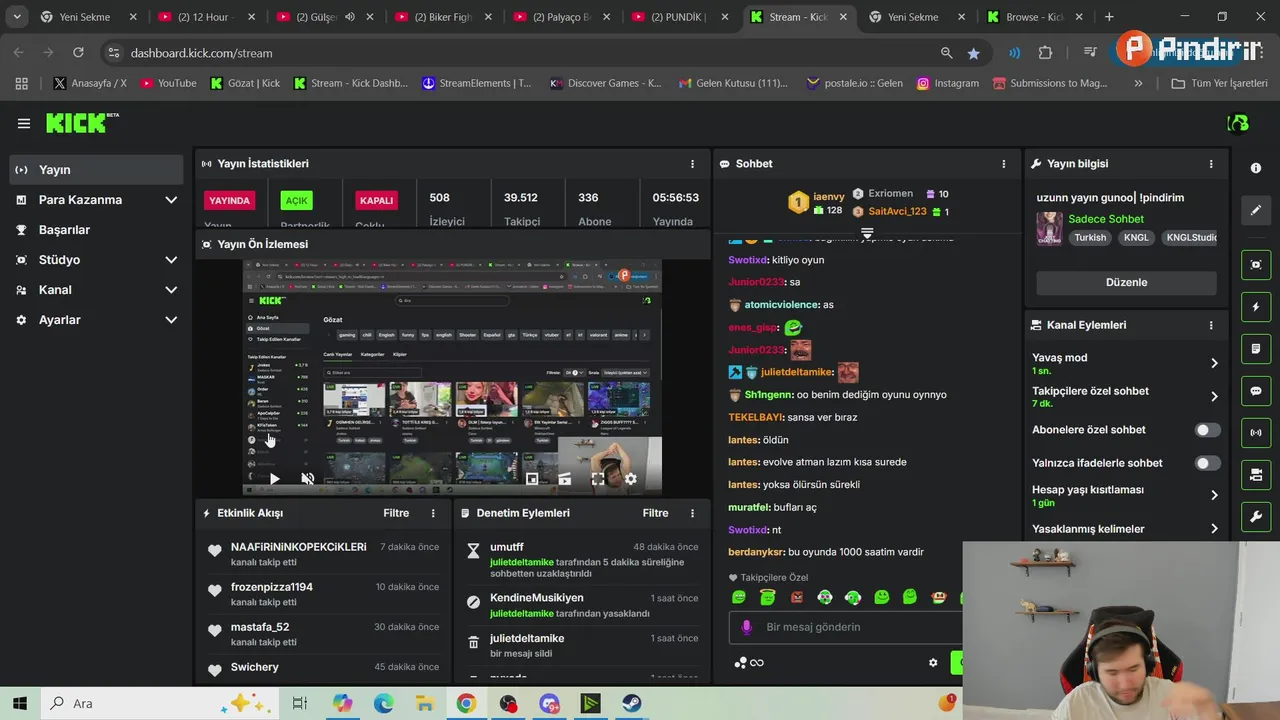Expand Ayarlar sidebar section
Screen dimensions: 1280x720
click(x=171, y=320)
